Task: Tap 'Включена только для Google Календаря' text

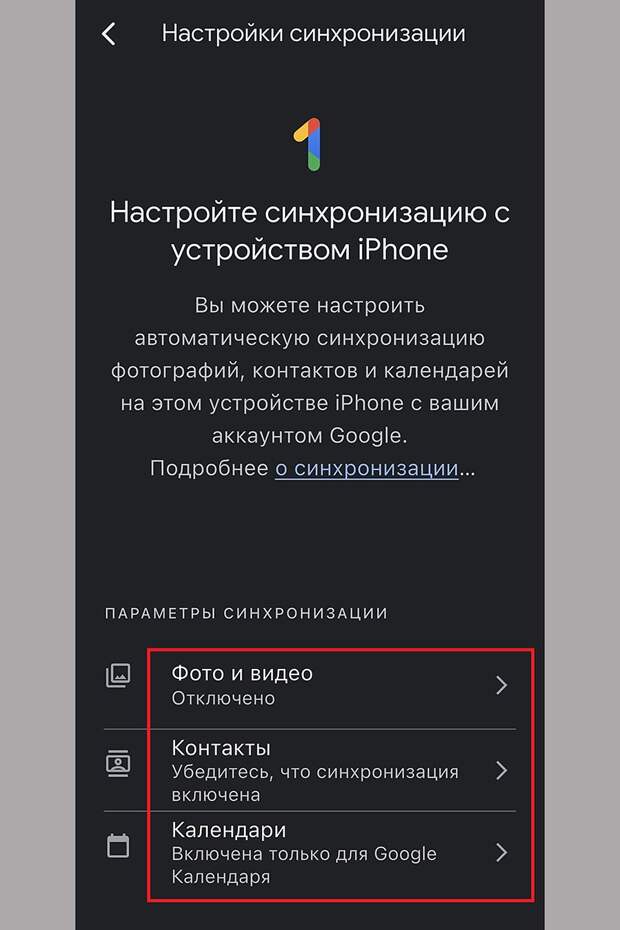Action: point(304,865)
